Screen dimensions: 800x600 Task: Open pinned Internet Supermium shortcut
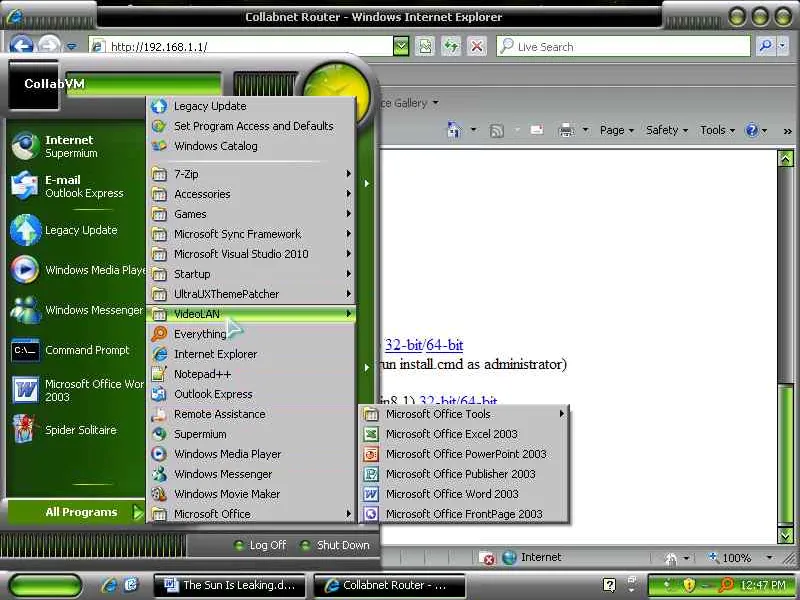(77, 146)
